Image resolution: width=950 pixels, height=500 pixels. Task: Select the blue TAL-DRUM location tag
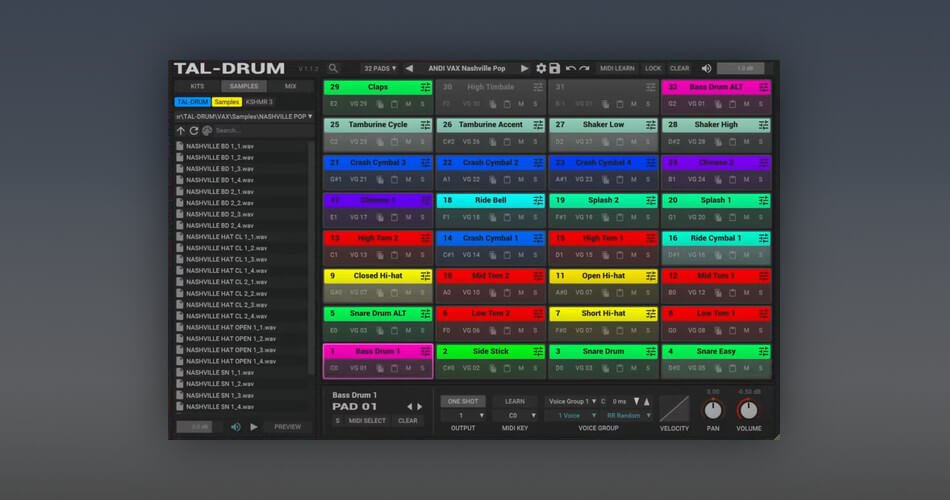(193, 102)
